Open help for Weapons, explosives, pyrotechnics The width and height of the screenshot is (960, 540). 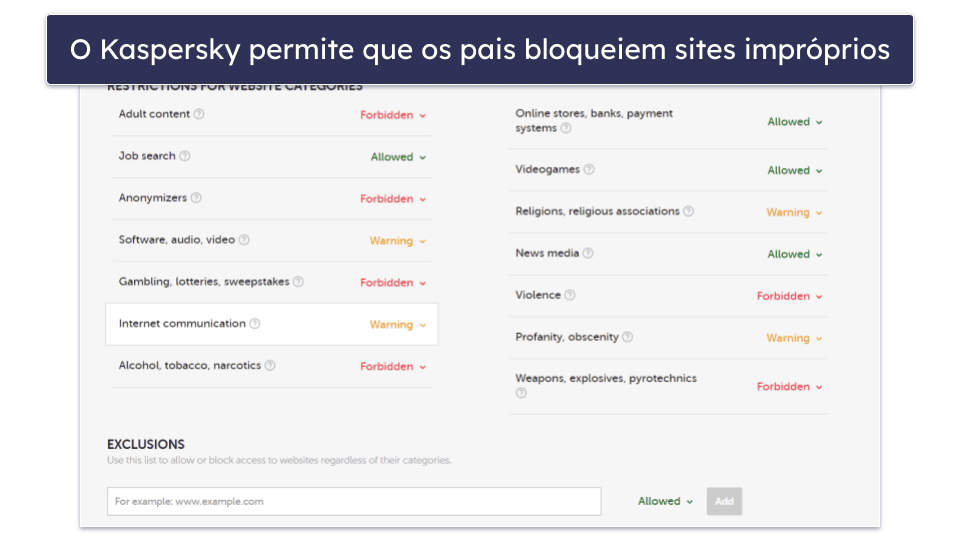point(521,393)
